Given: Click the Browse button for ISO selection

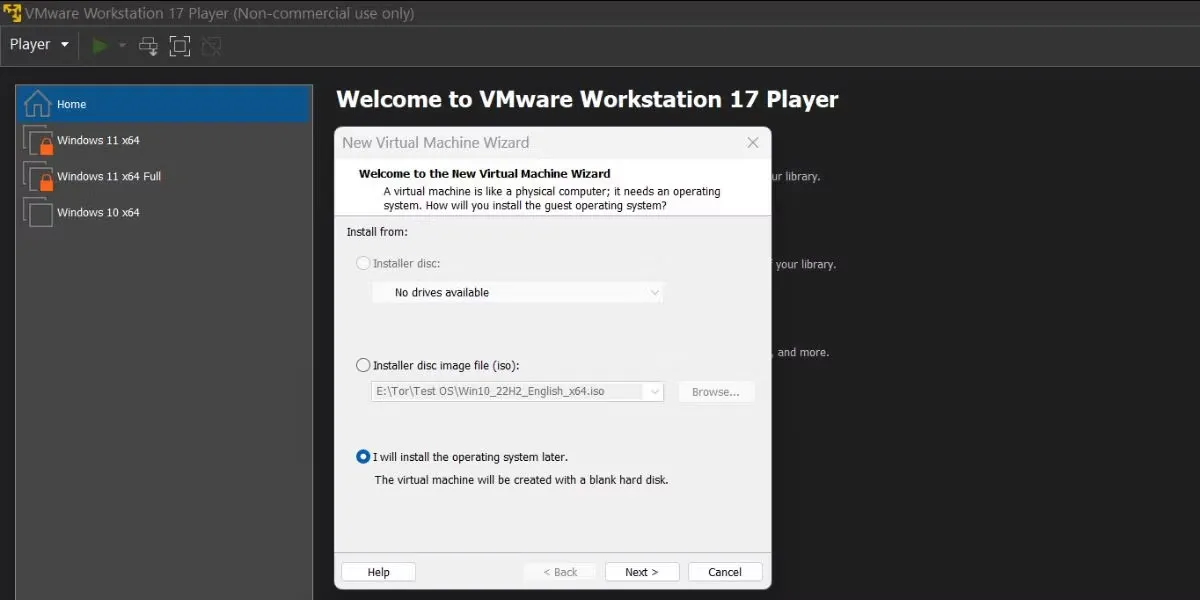Looking at the screenshot, I should coord(716,391).
